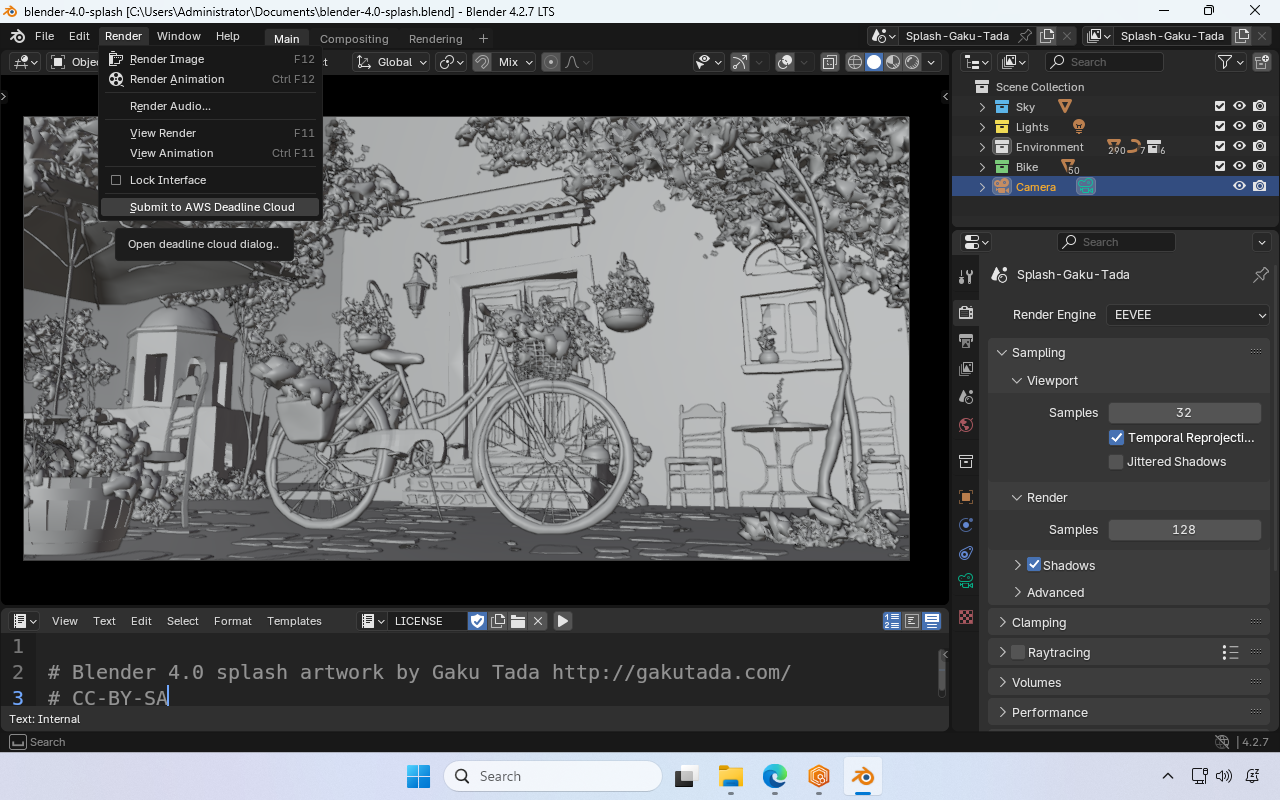
Task: Open the Texture properties tab
Action: click(x=966, y=617)
